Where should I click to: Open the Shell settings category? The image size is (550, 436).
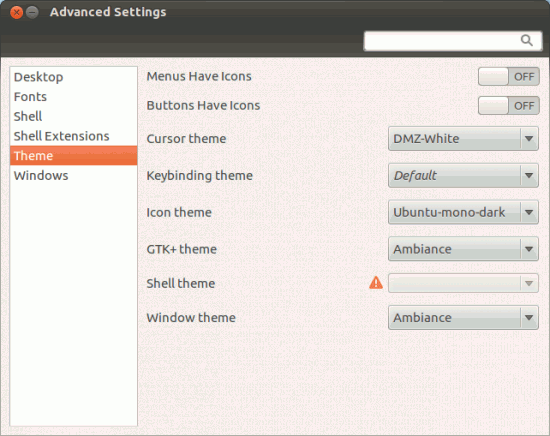[74, 116]
